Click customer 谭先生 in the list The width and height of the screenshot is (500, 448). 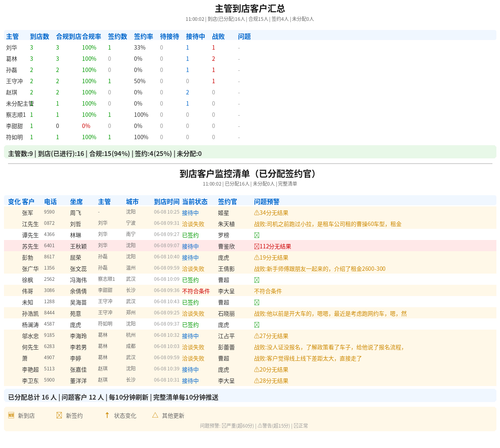tap(30, 235)
